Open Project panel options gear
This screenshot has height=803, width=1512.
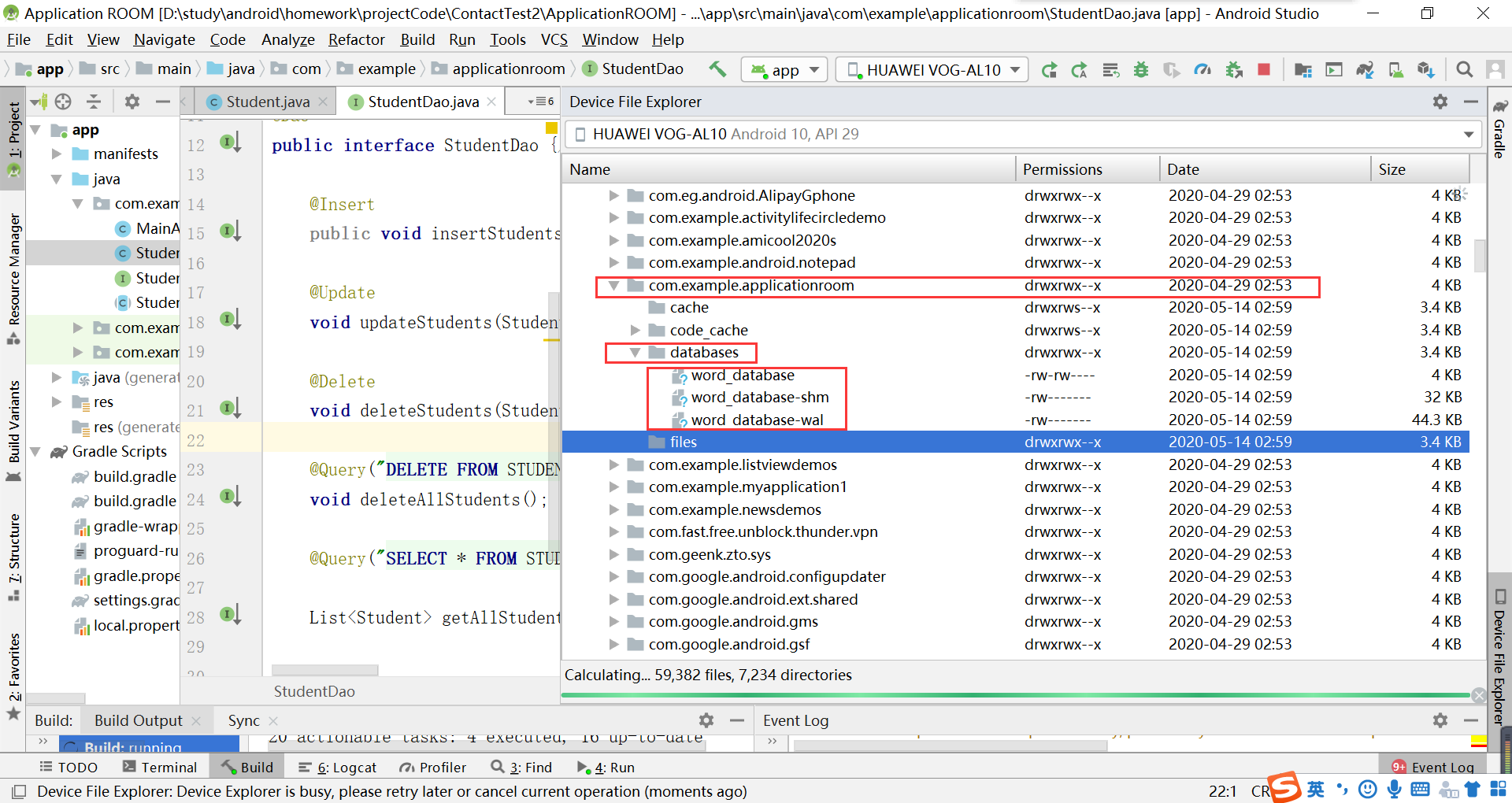(132, 102)
